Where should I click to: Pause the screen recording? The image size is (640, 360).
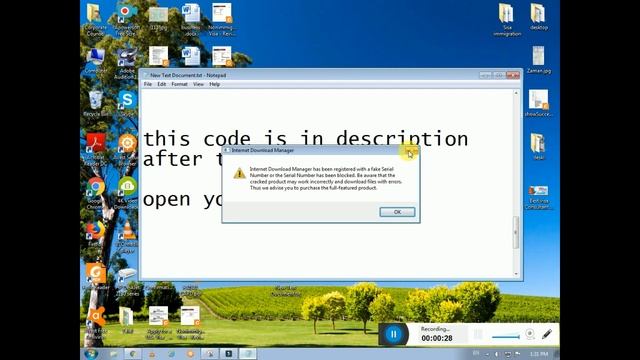click(x=393, y=334)
